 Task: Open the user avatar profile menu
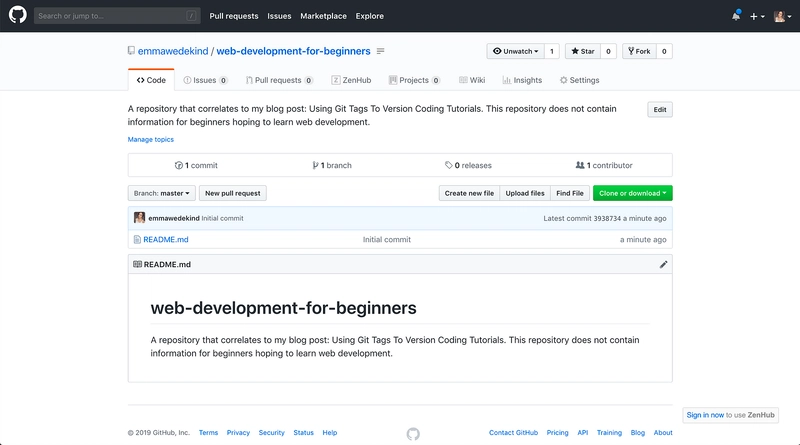click(783, 16)
